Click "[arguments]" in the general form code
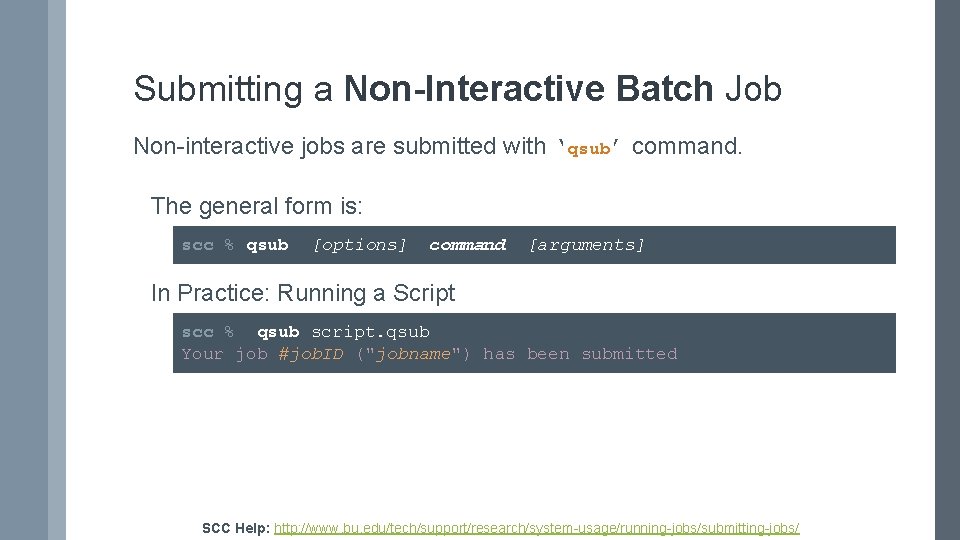 [586, 245]
